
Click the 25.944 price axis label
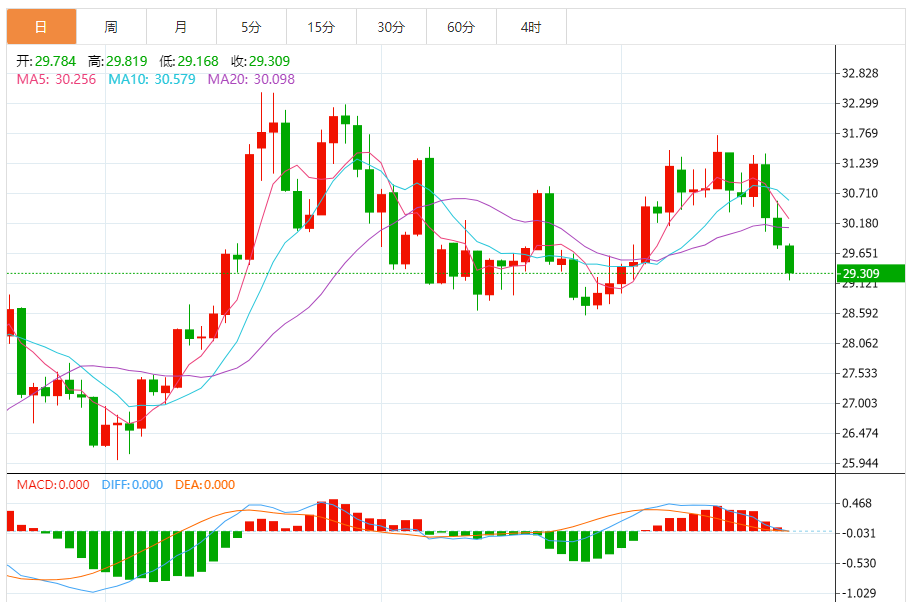860,463
